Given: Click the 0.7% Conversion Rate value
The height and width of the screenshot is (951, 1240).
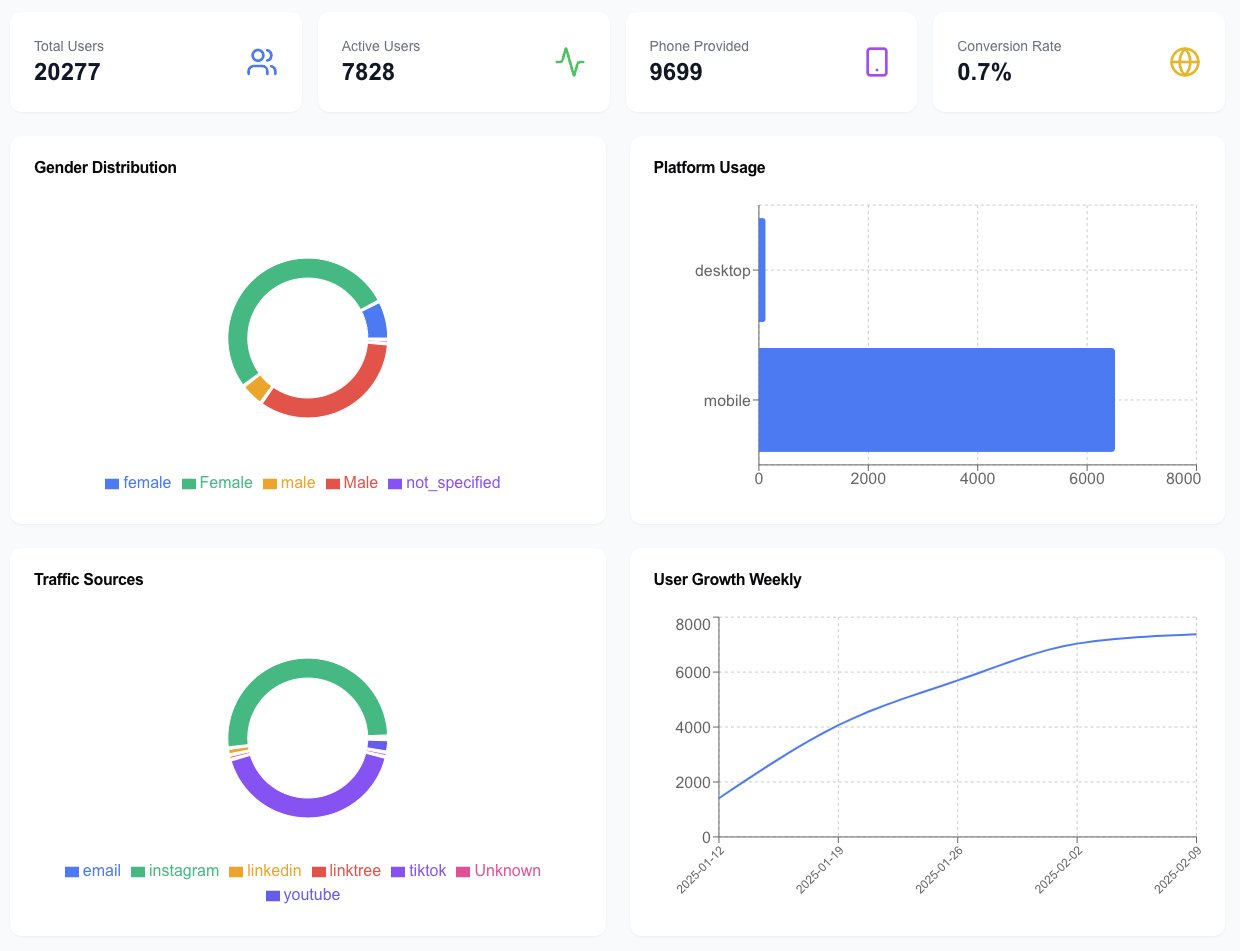Looking at the screenshot, I should tap(984, 72).
